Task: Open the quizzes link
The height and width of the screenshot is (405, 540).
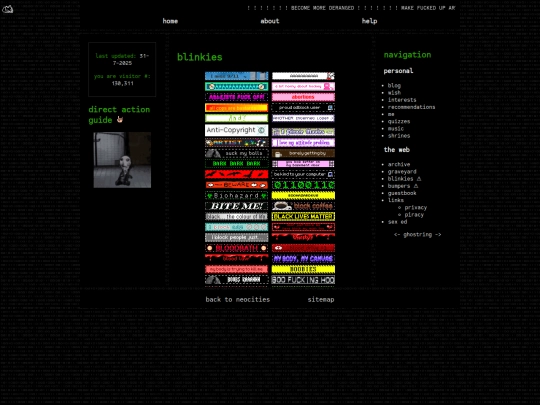Action: (399, 121)
